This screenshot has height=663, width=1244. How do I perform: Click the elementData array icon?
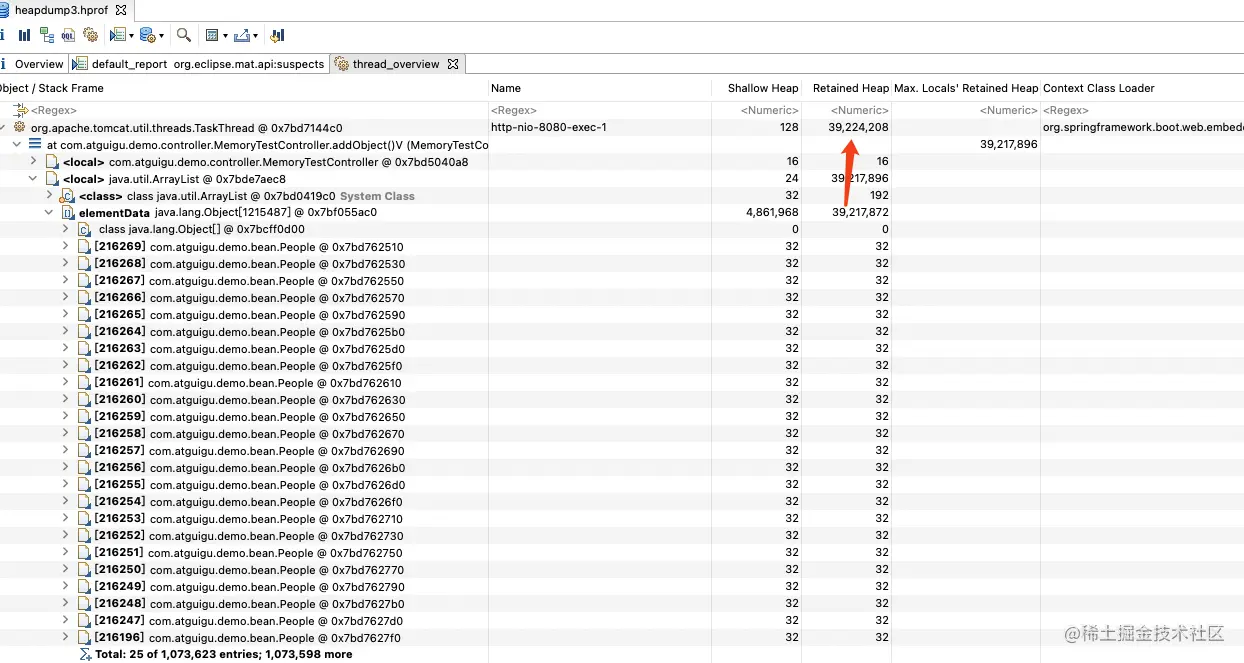click(x=68, y=213)
